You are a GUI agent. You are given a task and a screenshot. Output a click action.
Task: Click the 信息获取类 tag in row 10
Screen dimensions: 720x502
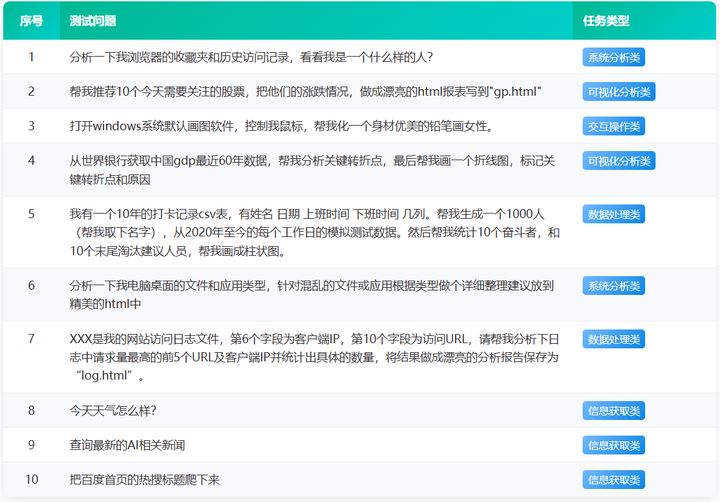[613, 479]
